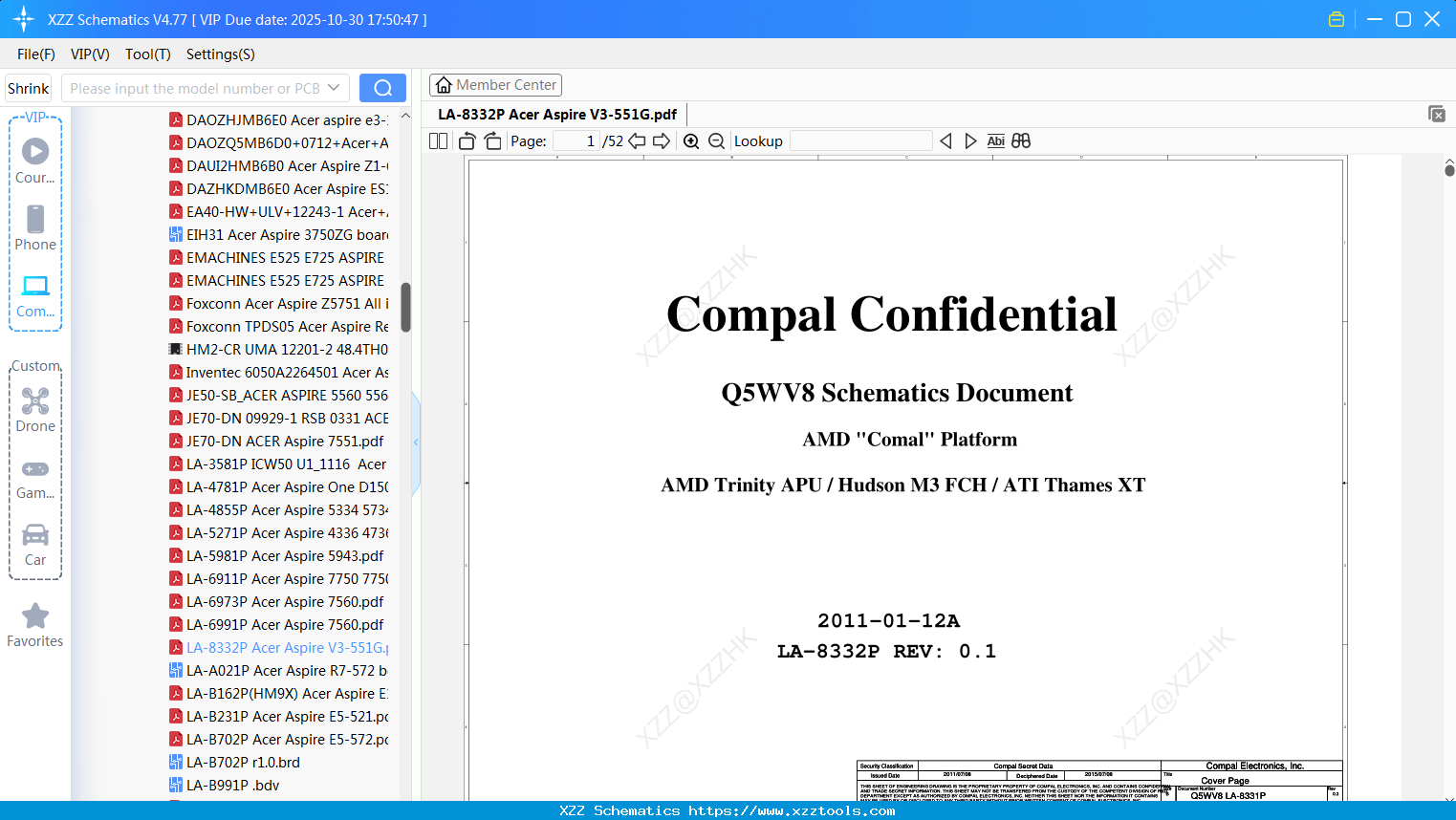Zoom in on the schematic
Viewport: 1456px width, 820px height.
(x=691, y=141)
